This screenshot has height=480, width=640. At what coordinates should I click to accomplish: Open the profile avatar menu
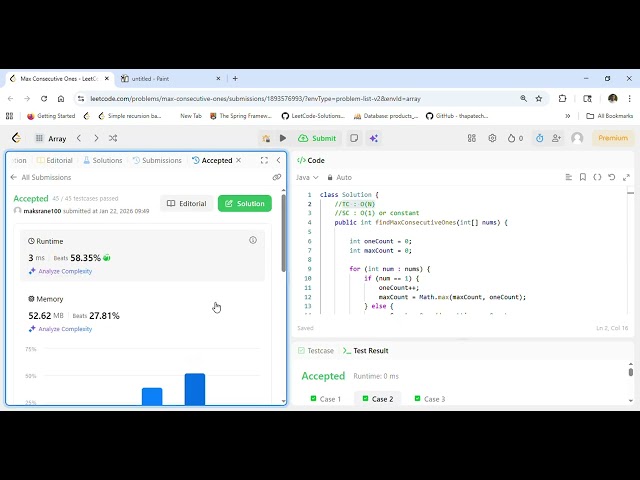(577, 138)
